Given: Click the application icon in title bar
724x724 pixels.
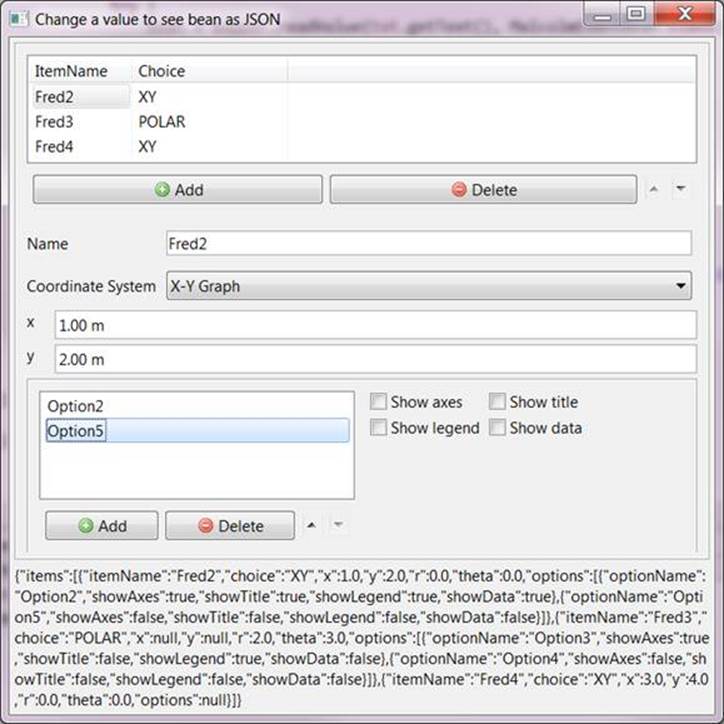Looking at the screenshot, I should click(18, 19).
